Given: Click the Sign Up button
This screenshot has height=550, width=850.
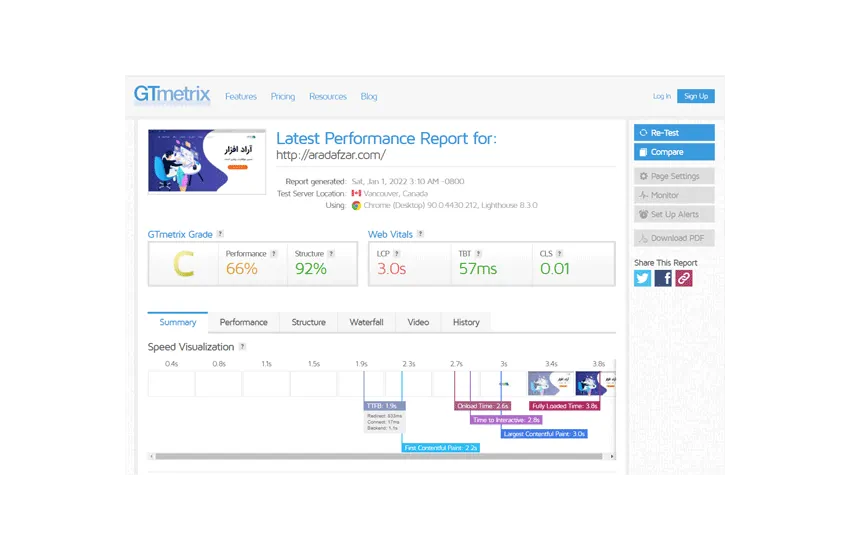Looking at the screenshot, I should coord(695,96).
